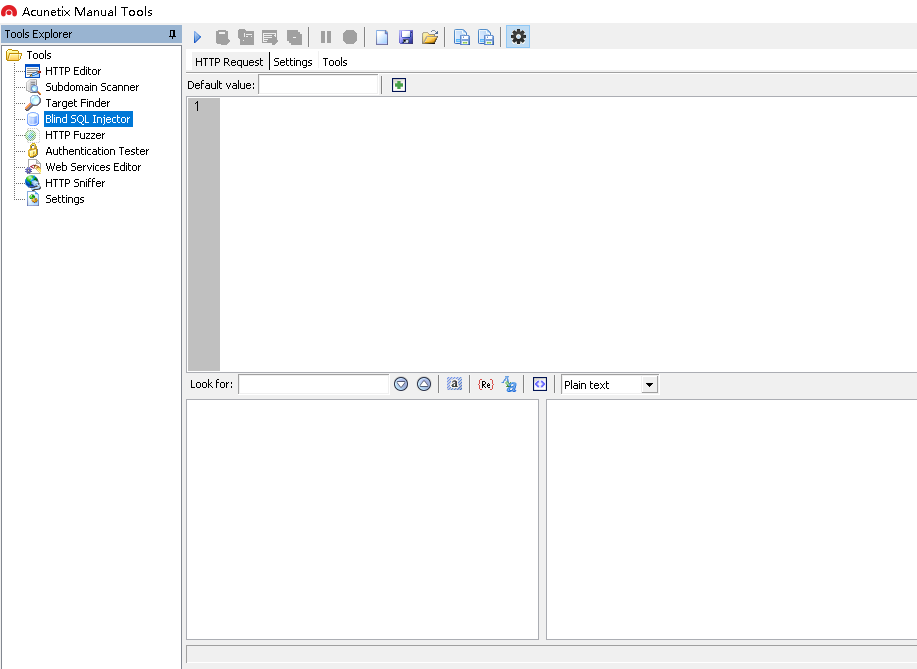Pin the Tools Explorer panel

(x=172, y=34)
